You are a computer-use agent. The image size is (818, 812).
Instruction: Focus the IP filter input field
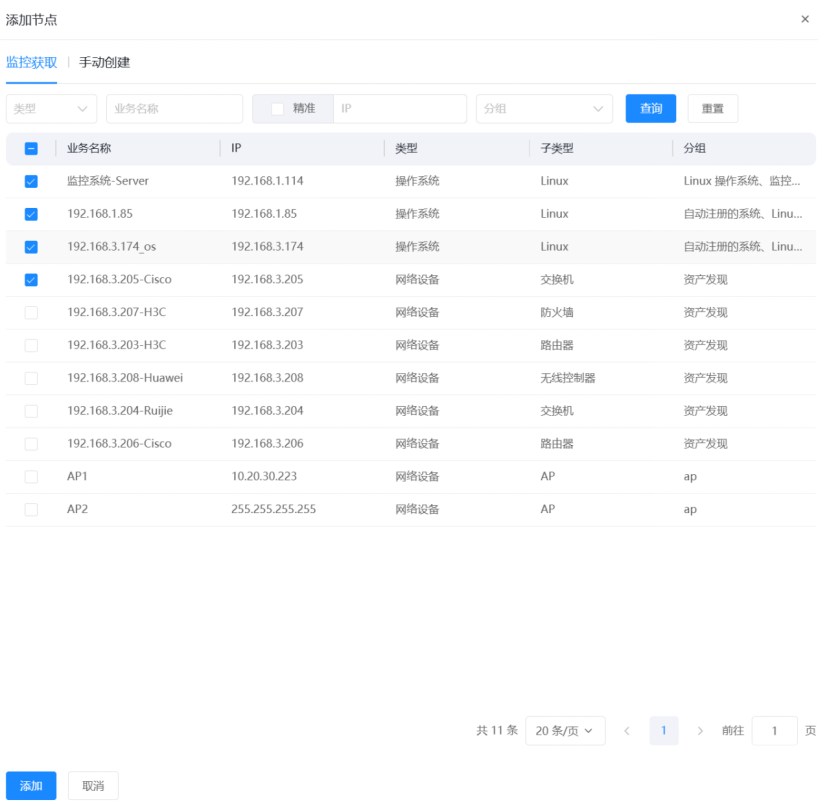tap(400, 109)
